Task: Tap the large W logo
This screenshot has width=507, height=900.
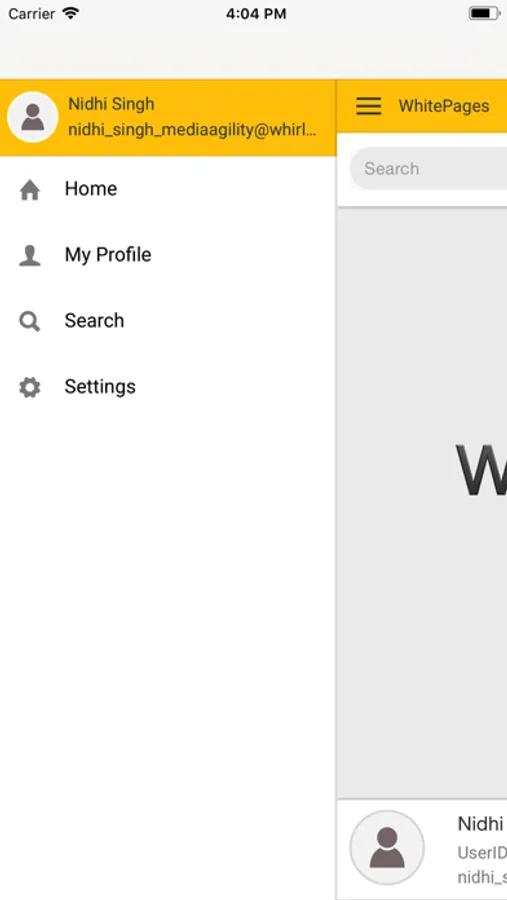Action: pos(481,470)
